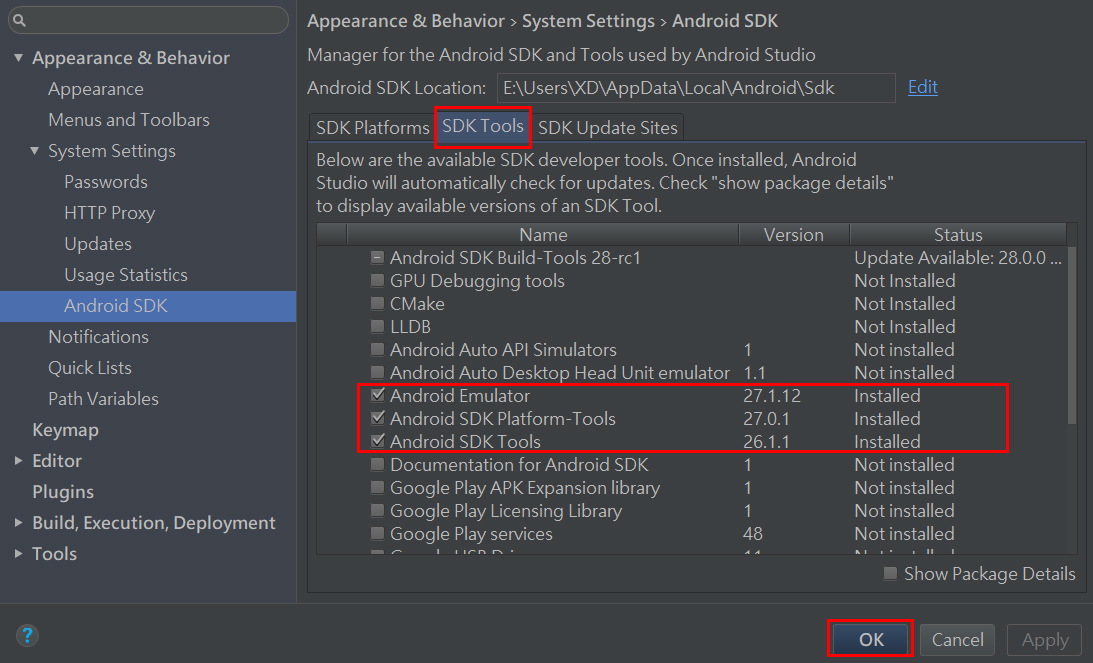
Task: Check Google Play Licensing Library checkbox
Action: [x=377, y=511]
